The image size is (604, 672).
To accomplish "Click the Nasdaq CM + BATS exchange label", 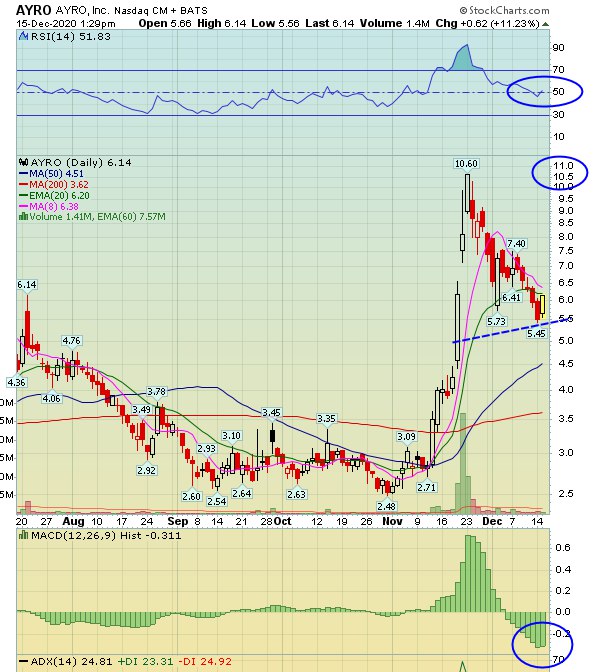I will coord(161,10).
